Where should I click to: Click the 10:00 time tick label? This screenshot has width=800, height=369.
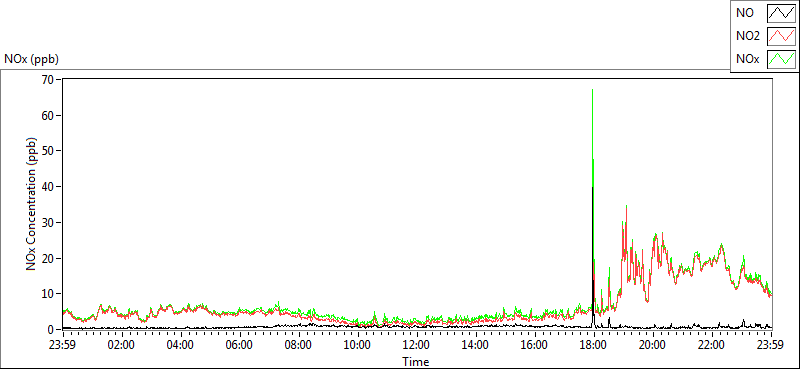tap(358, 344)
